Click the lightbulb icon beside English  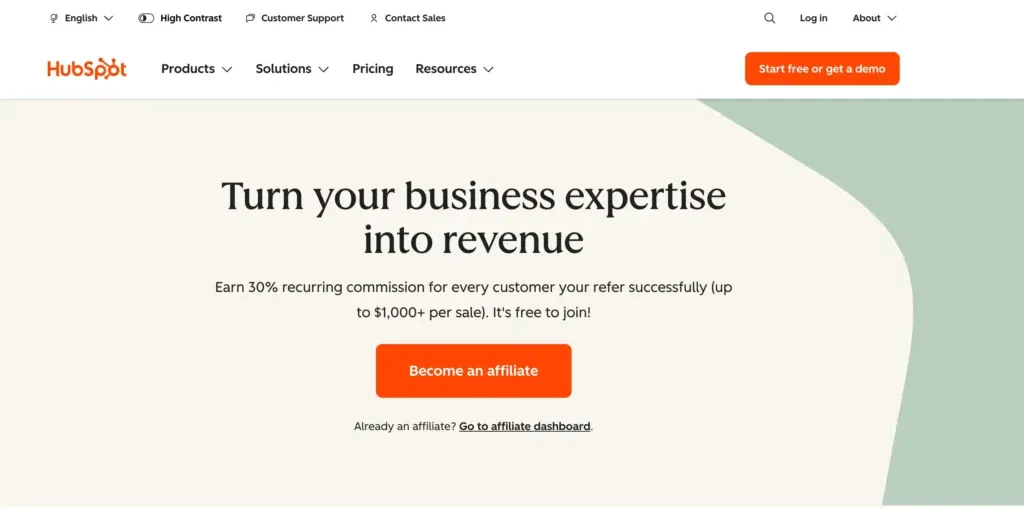(x=54, y=18)
